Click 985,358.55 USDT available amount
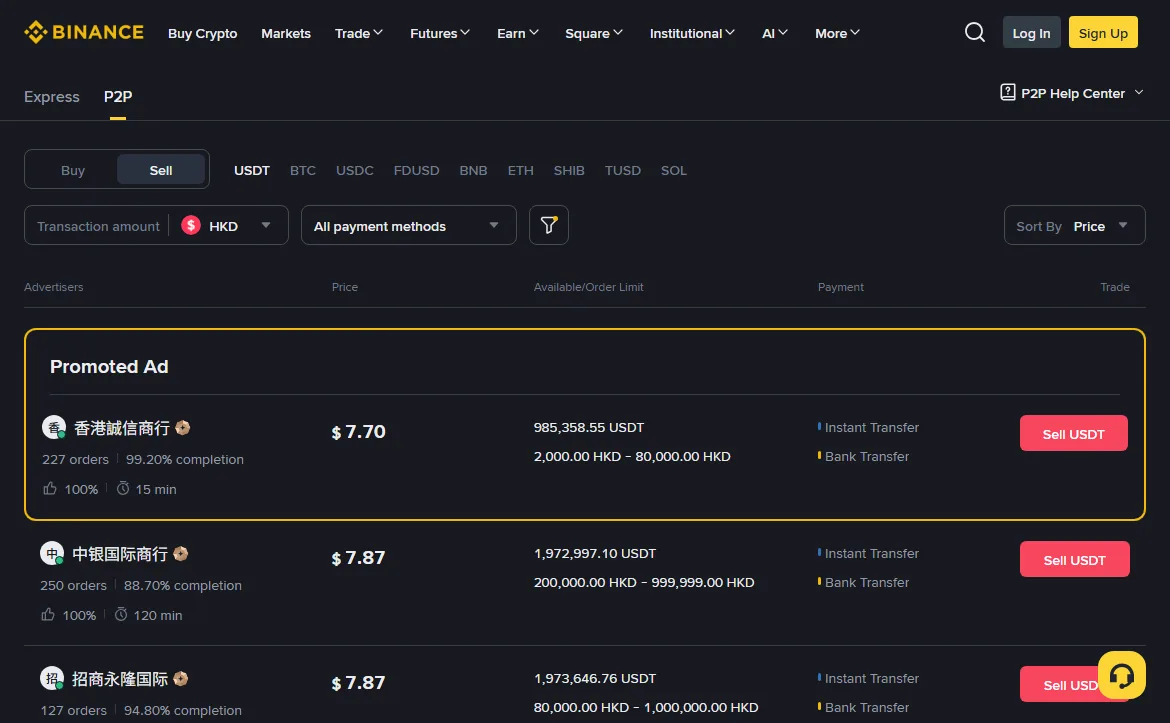Viewport: 1170px width, 723px height. coord(589,428)
